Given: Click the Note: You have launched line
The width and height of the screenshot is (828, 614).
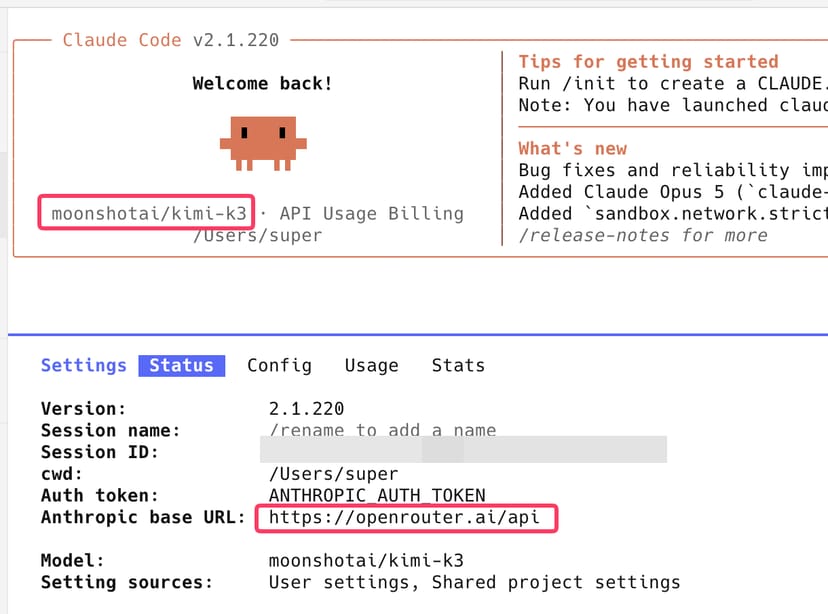Looking at the screenshot, I should click(673, 105).
